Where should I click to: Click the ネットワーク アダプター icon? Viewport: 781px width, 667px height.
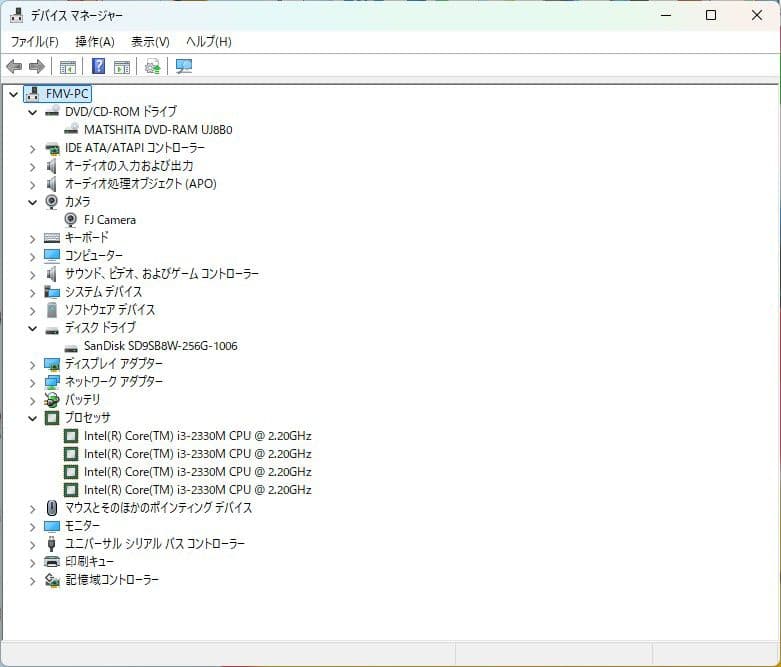(x=52, y=382)
